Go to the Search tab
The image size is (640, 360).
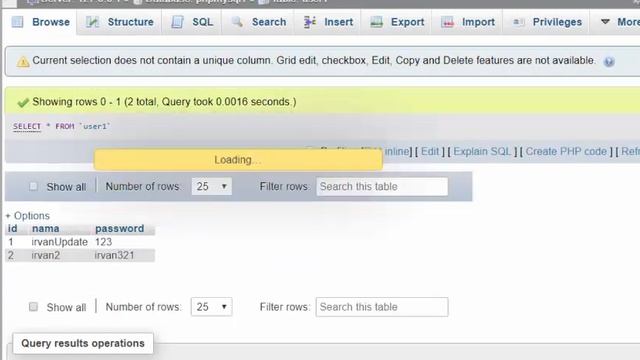259,22
